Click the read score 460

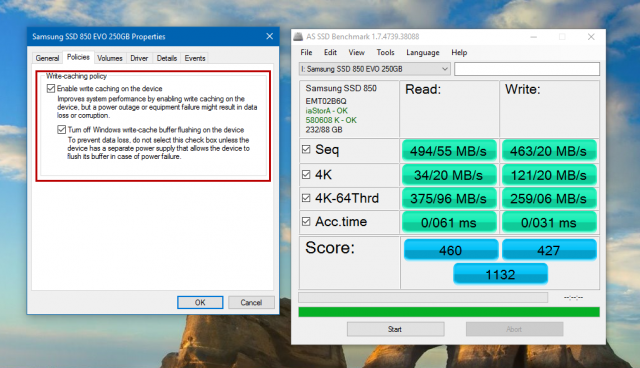(x=451, y=250)
